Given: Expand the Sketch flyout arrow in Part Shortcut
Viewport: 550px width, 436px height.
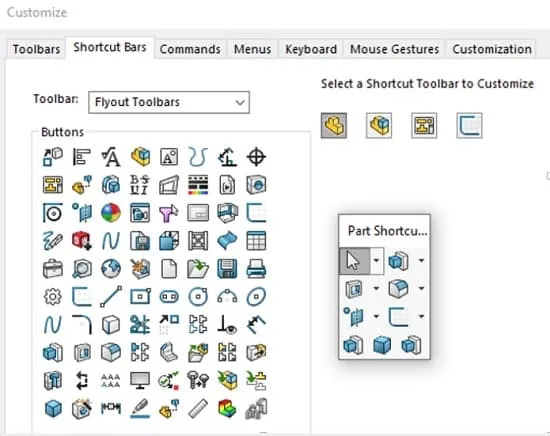Looking at the screenshot, I should (x=421, y=316).
